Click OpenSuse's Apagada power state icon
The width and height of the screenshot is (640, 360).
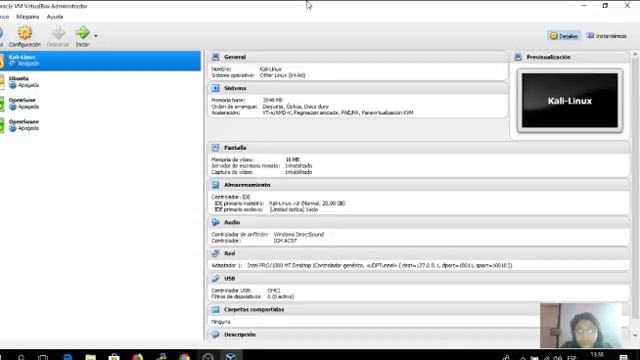tap(13, 107)
